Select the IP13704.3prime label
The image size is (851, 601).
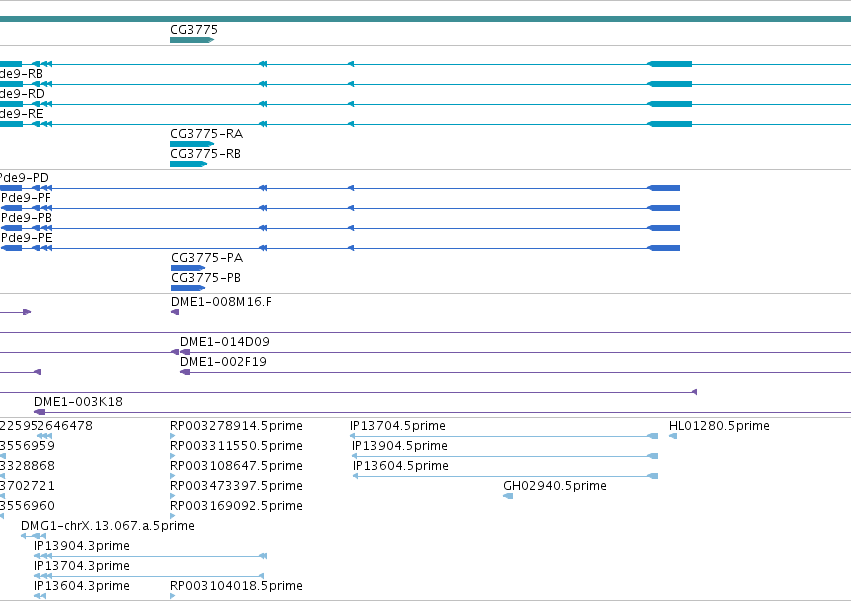tap(82, 566)
